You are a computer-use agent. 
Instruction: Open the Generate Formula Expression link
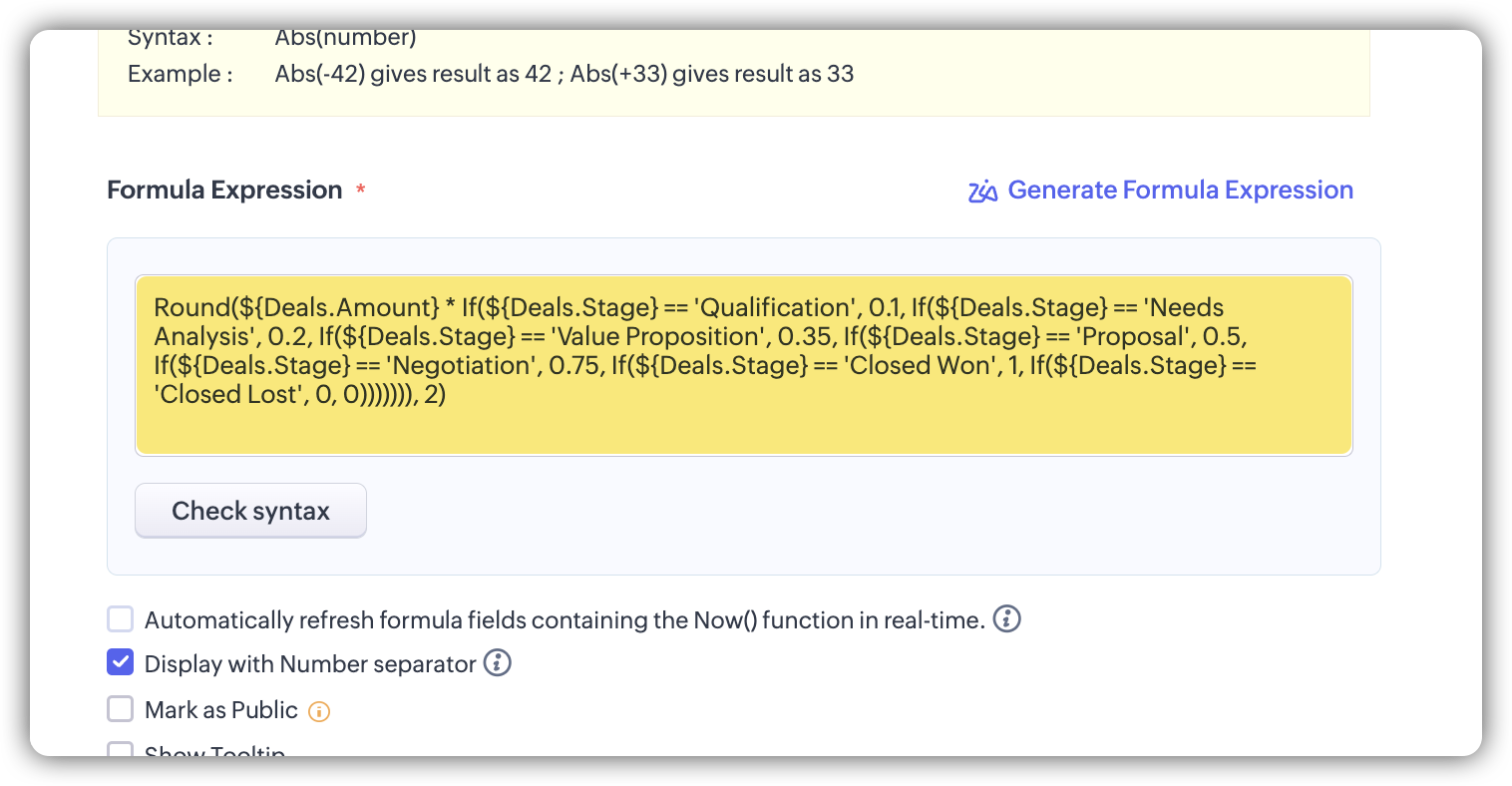[1180, 191]
